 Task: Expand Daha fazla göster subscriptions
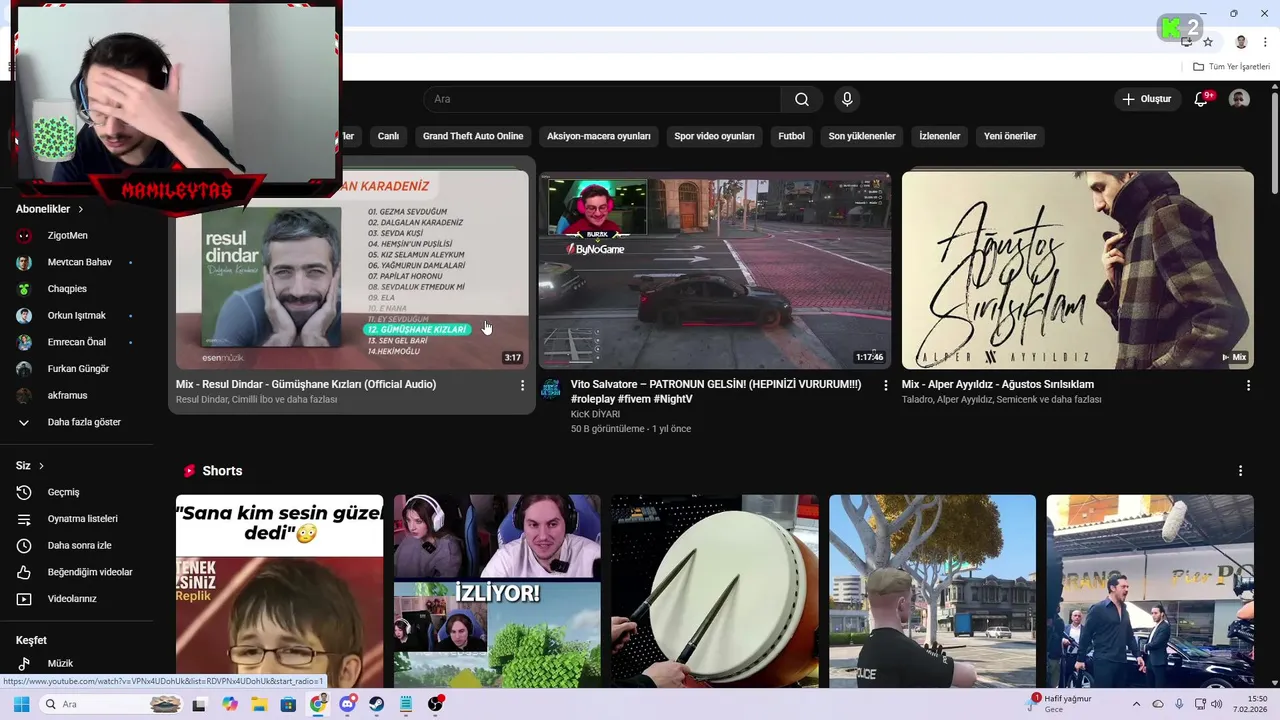pyautogui.click(x=84, y=422)
